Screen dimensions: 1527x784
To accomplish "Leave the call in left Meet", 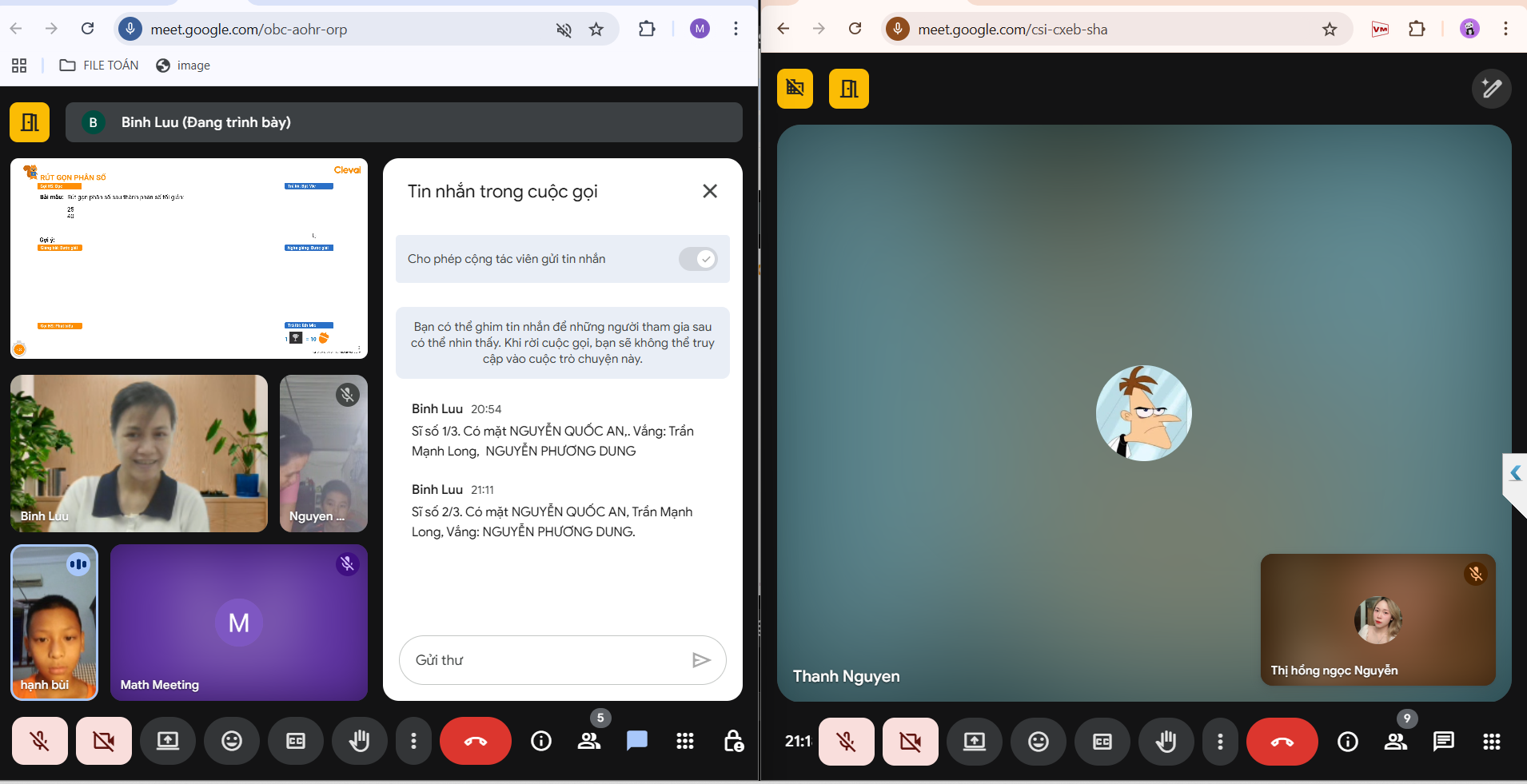I will [476, 741].
